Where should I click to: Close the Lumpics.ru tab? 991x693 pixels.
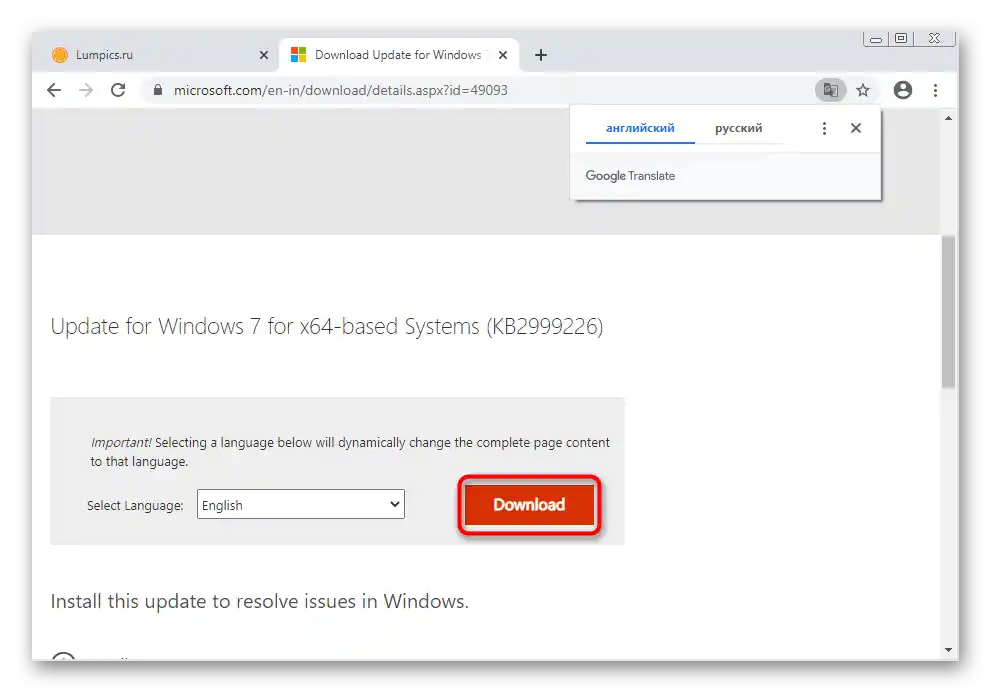pos(264,55)
